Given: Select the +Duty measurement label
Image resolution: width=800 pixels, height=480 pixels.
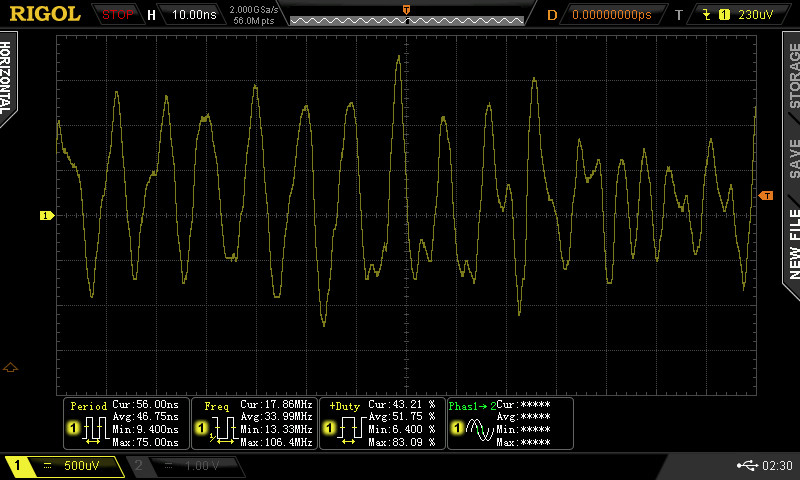Looking at the screenshot, I should 344,406.
